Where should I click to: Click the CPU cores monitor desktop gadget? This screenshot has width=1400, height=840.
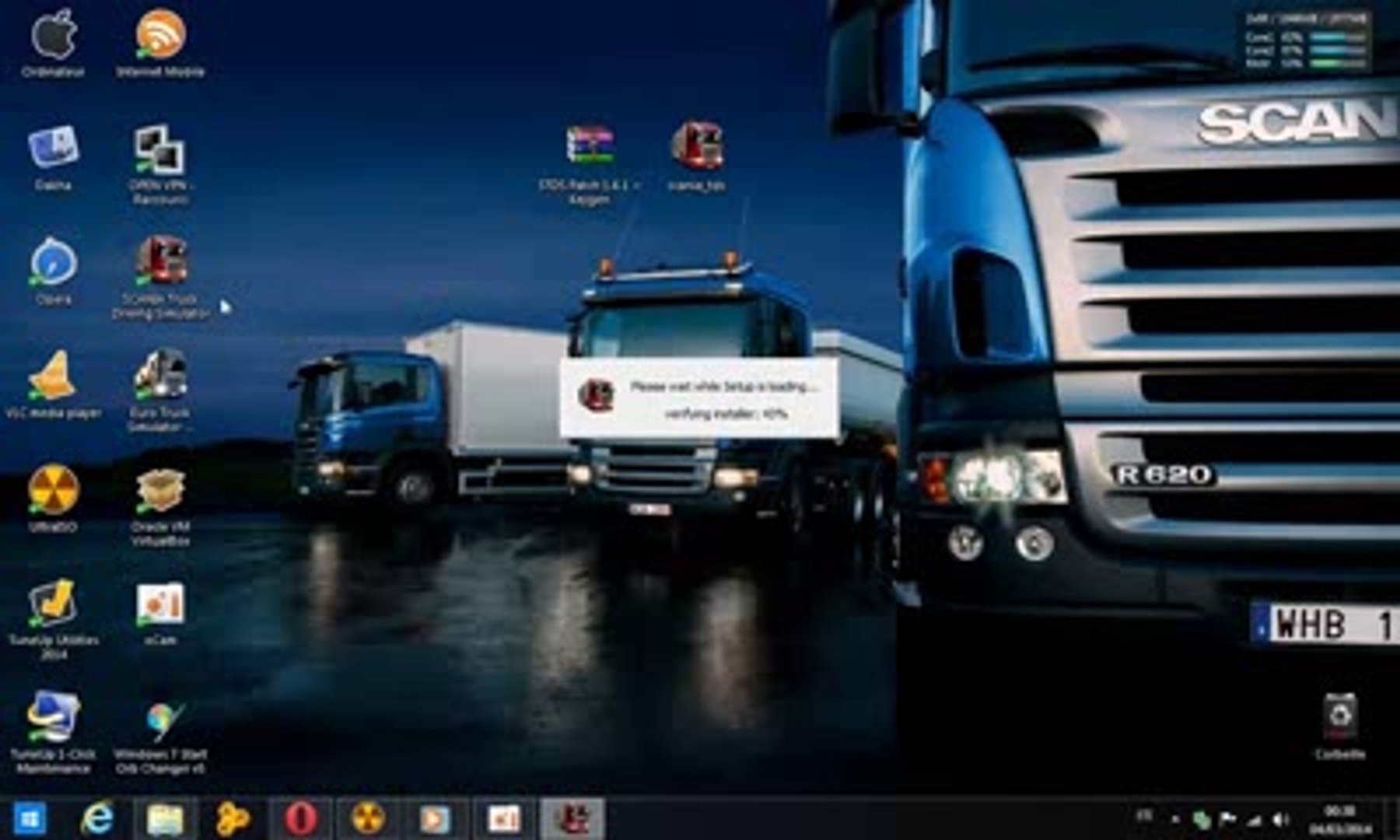point(1304,40)
